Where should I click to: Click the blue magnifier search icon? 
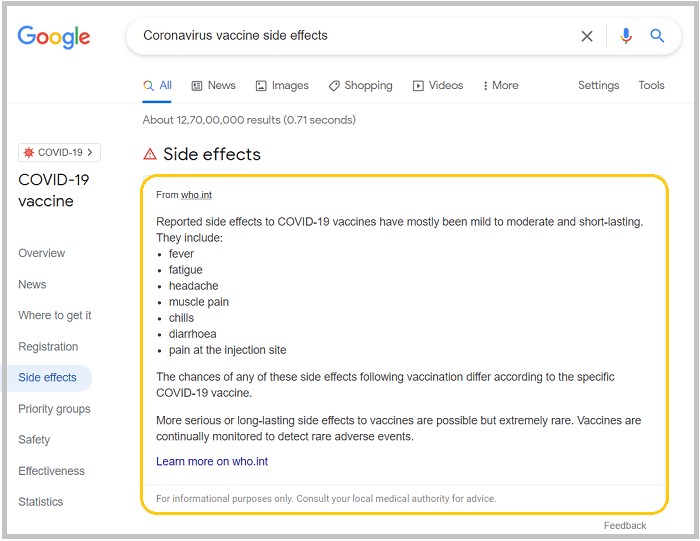click(657, 36)
